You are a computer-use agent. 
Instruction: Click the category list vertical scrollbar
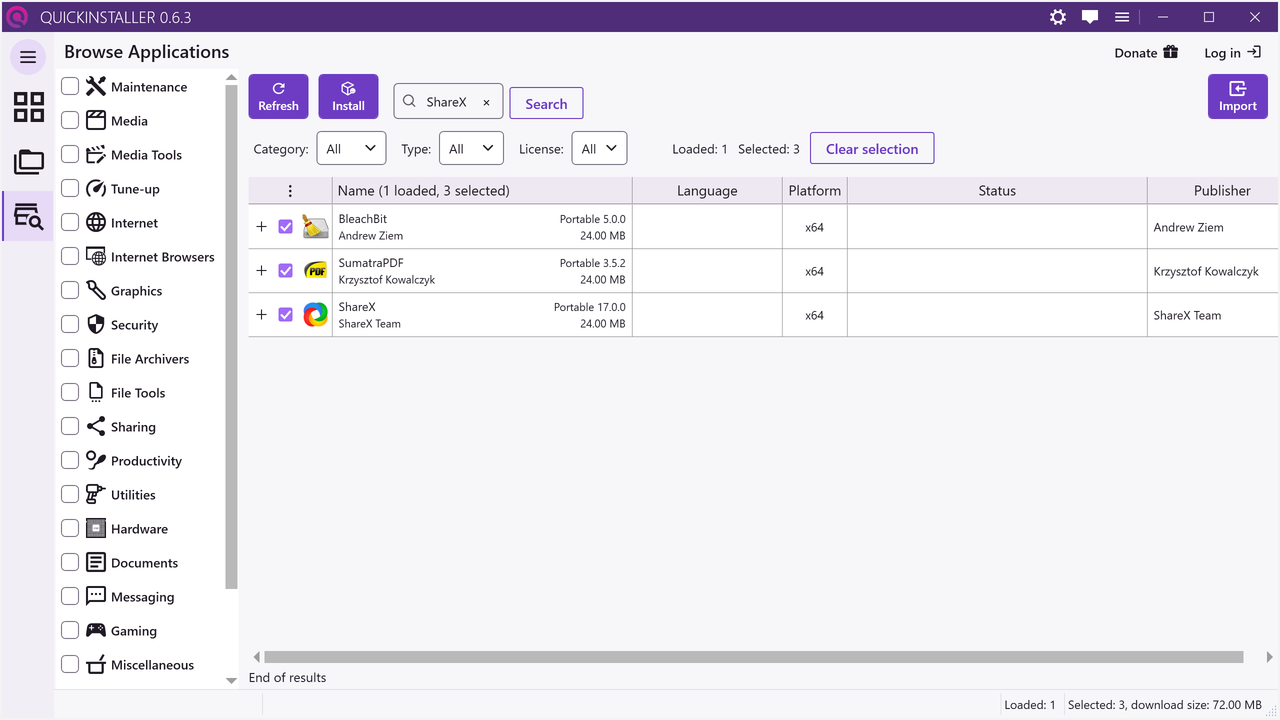click(232, 337)
